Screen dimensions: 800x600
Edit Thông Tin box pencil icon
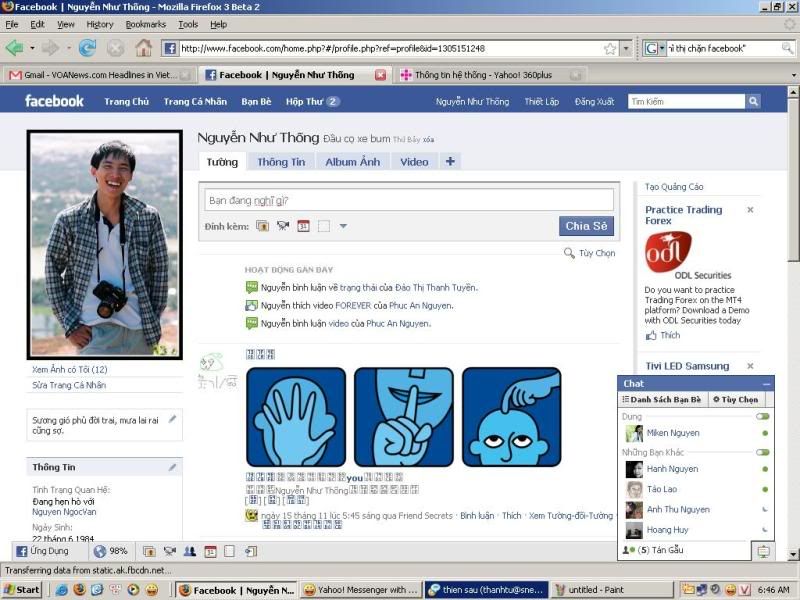click(x=172, y=467)
